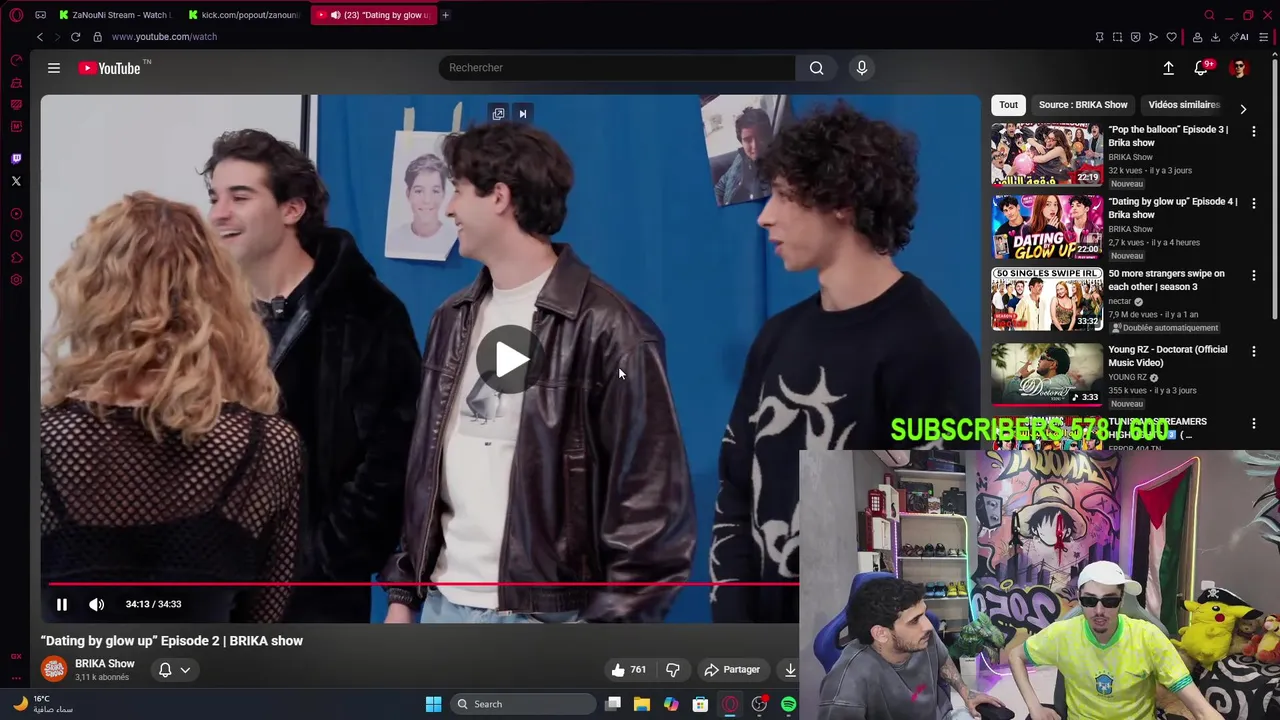This screenshot has height=720, width=1280.
Task: Select the Dating by glow up browser tab
Action: click(x=374, y=15)
